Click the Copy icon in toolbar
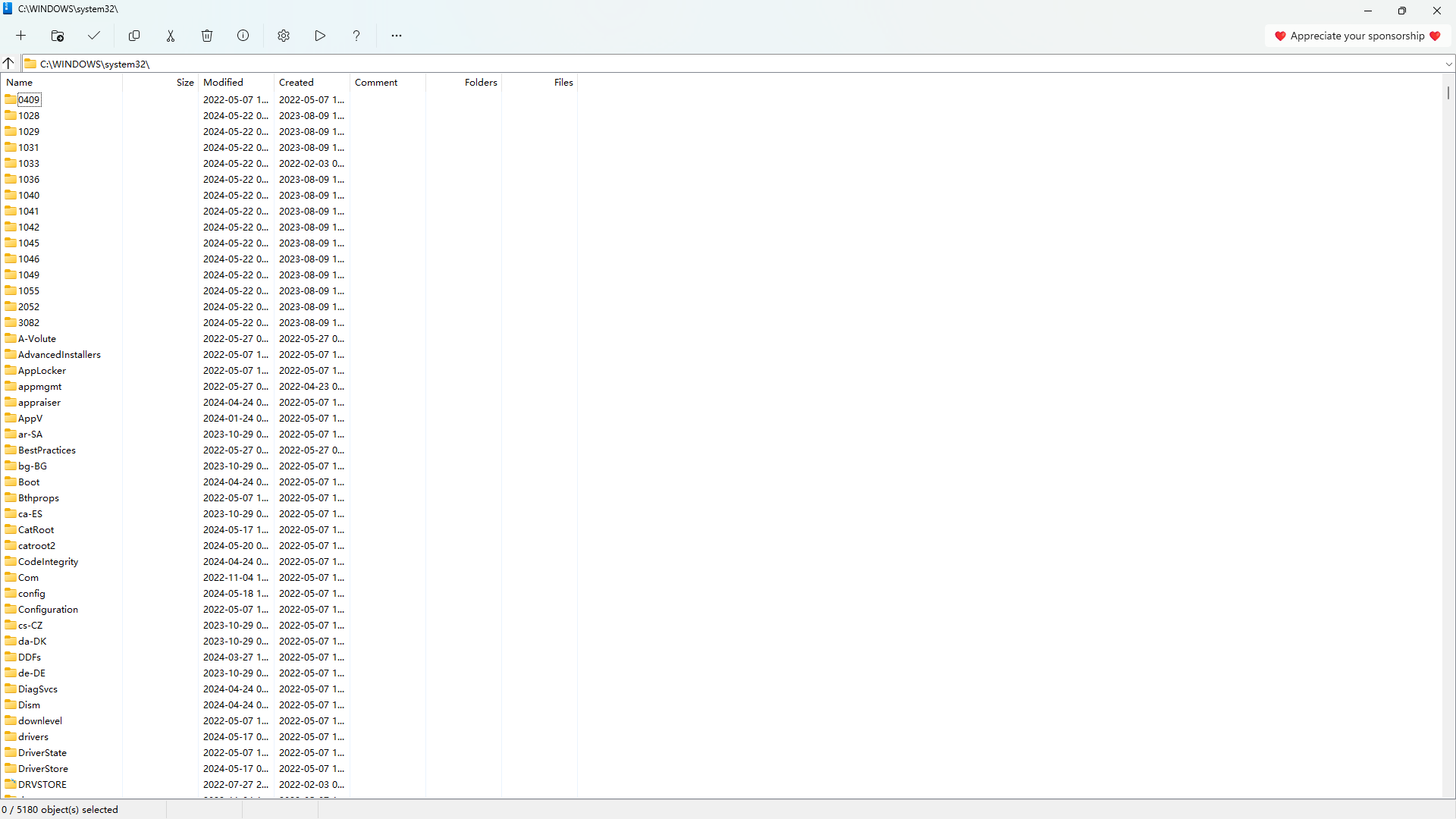Screen dimensions: 1456x819 [x=134, y=36]
